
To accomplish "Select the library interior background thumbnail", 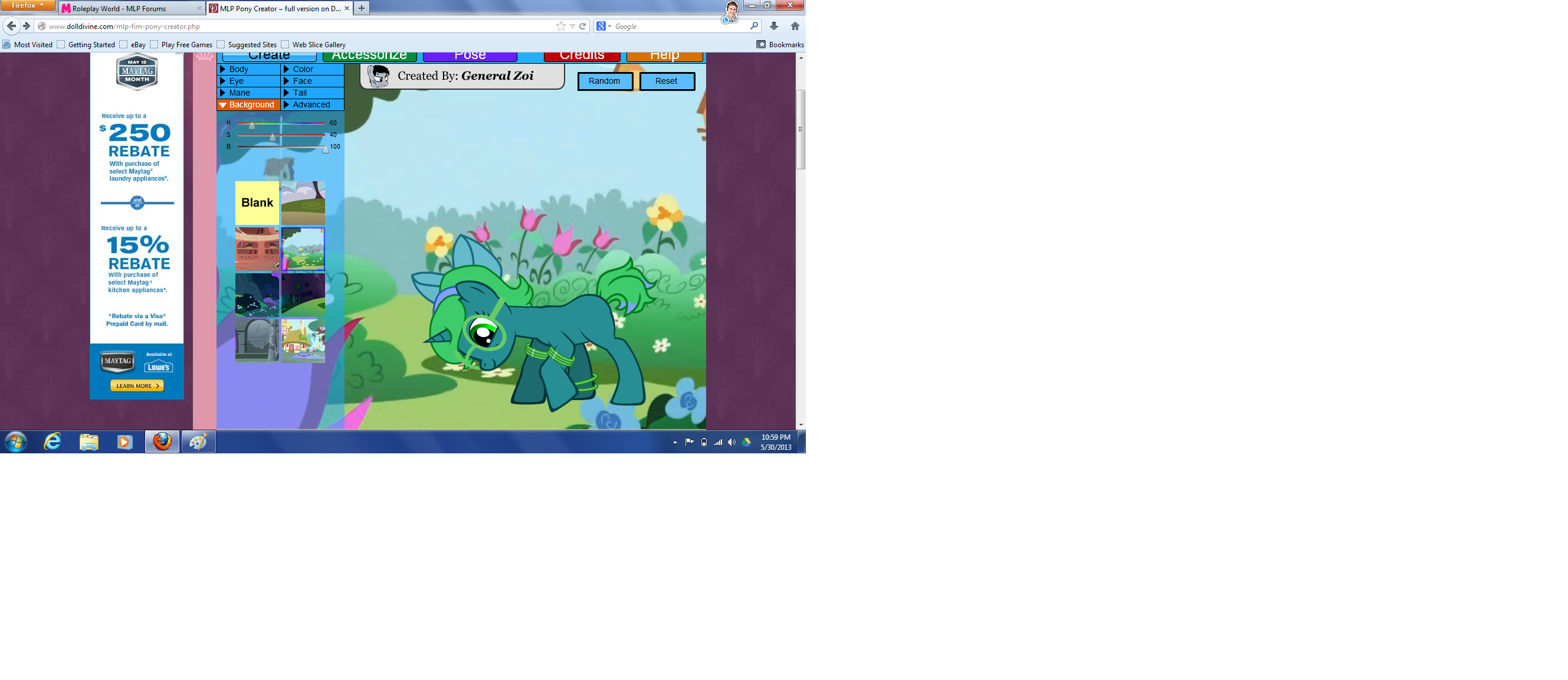I will coord(257,249).
